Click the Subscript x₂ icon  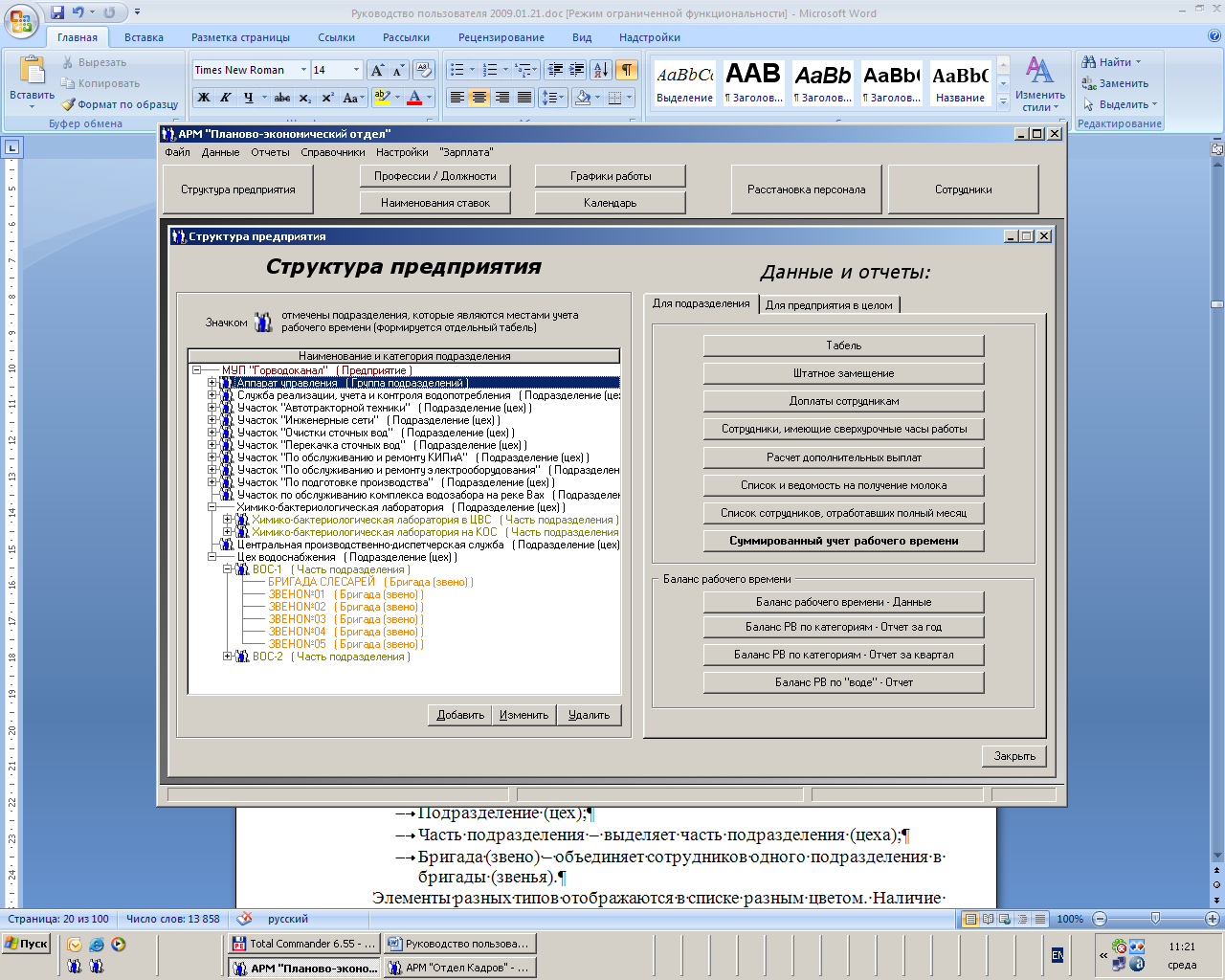tap(304, 98)
